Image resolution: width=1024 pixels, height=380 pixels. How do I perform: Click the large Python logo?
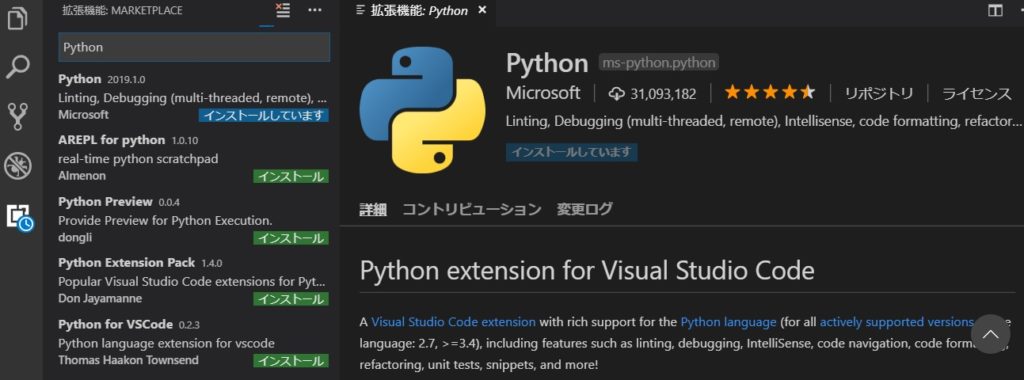(x=422, y=110)
